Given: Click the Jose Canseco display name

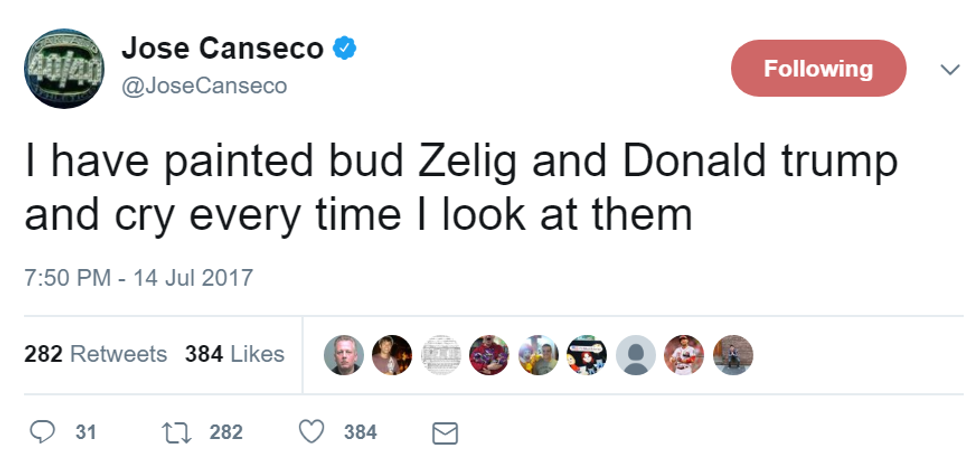Looking at the screenshot, I should [224, 48].
